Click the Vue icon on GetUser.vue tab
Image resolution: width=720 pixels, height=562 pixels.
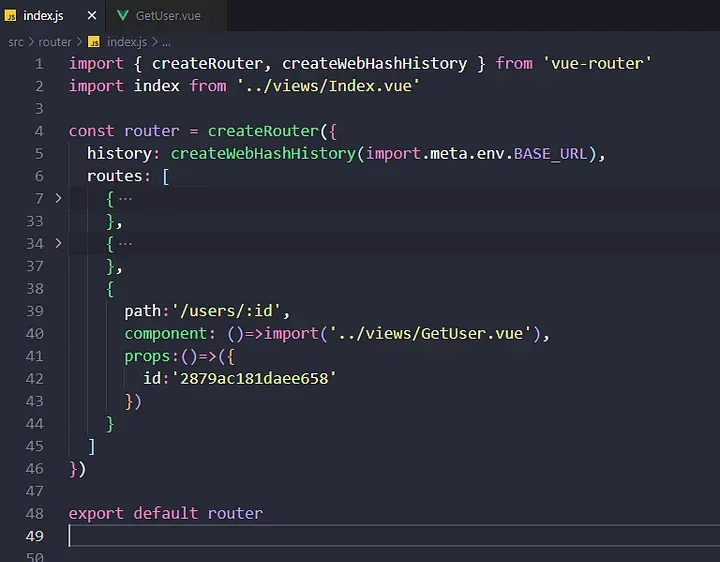(122, 16)
